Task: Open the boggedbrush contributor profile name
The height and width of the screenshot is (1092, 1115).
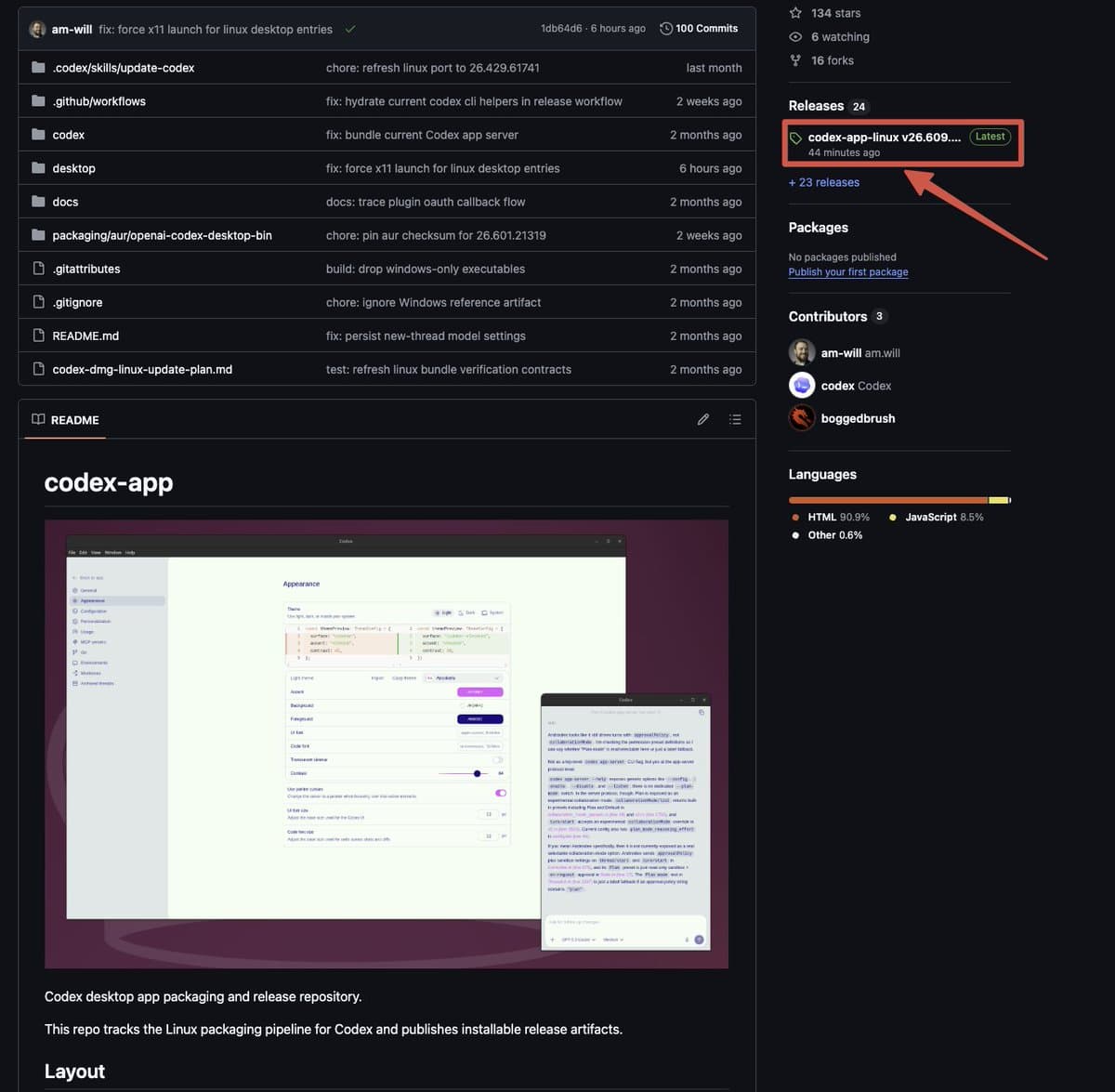Action: (x=858, y=418)
